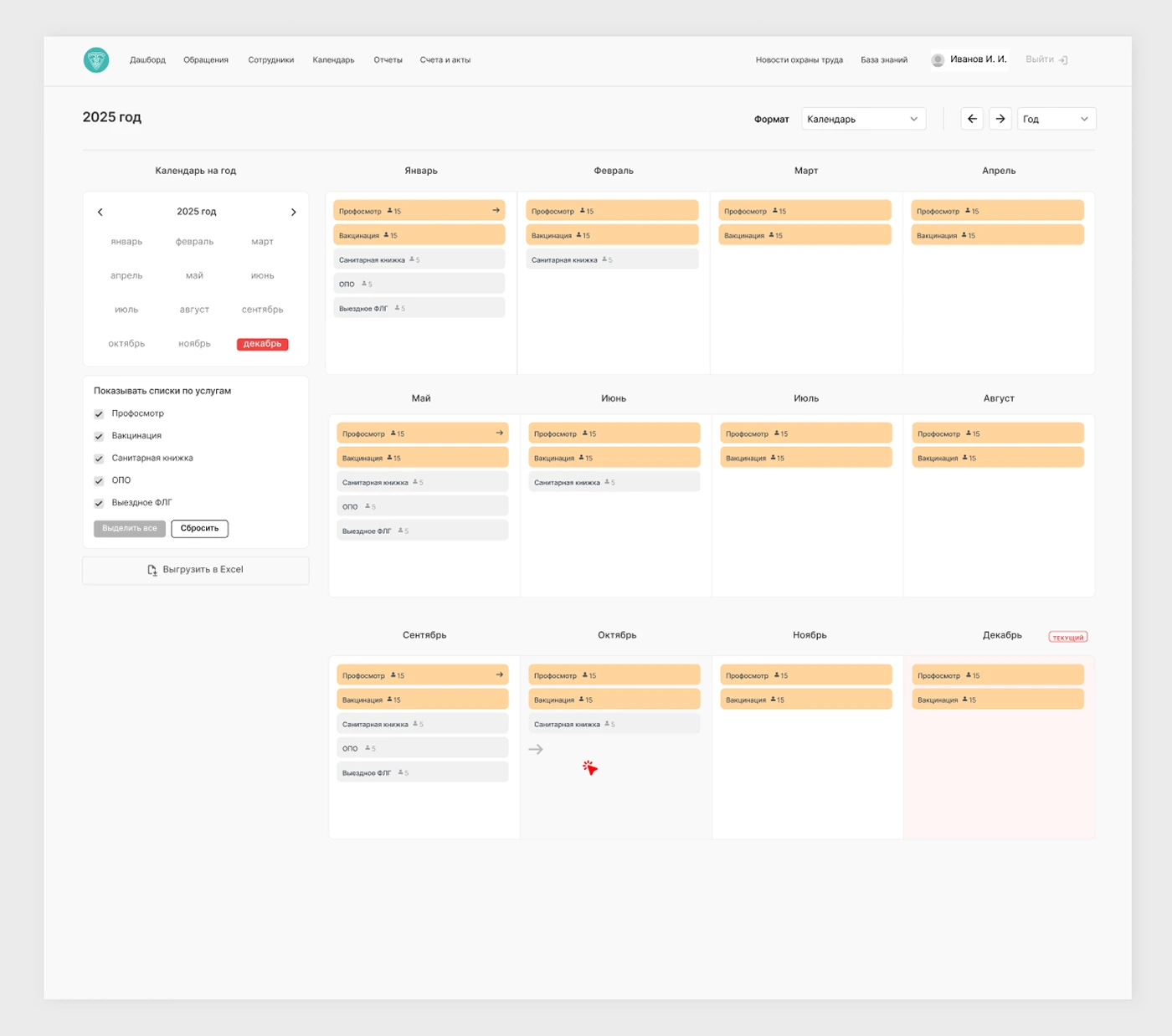The image size is (1172, 1036).
Task: Click the Сбросить button
Action: pos(199,528)
